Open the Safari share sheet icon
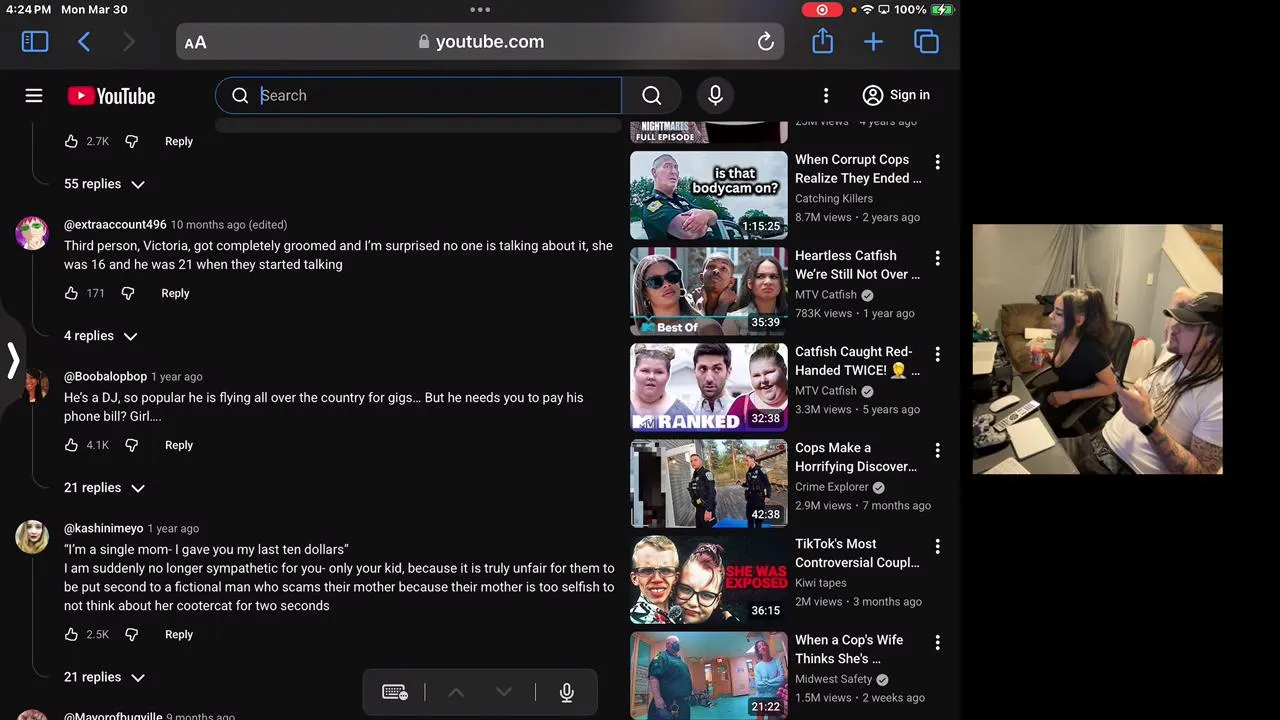 coord(822,41)
